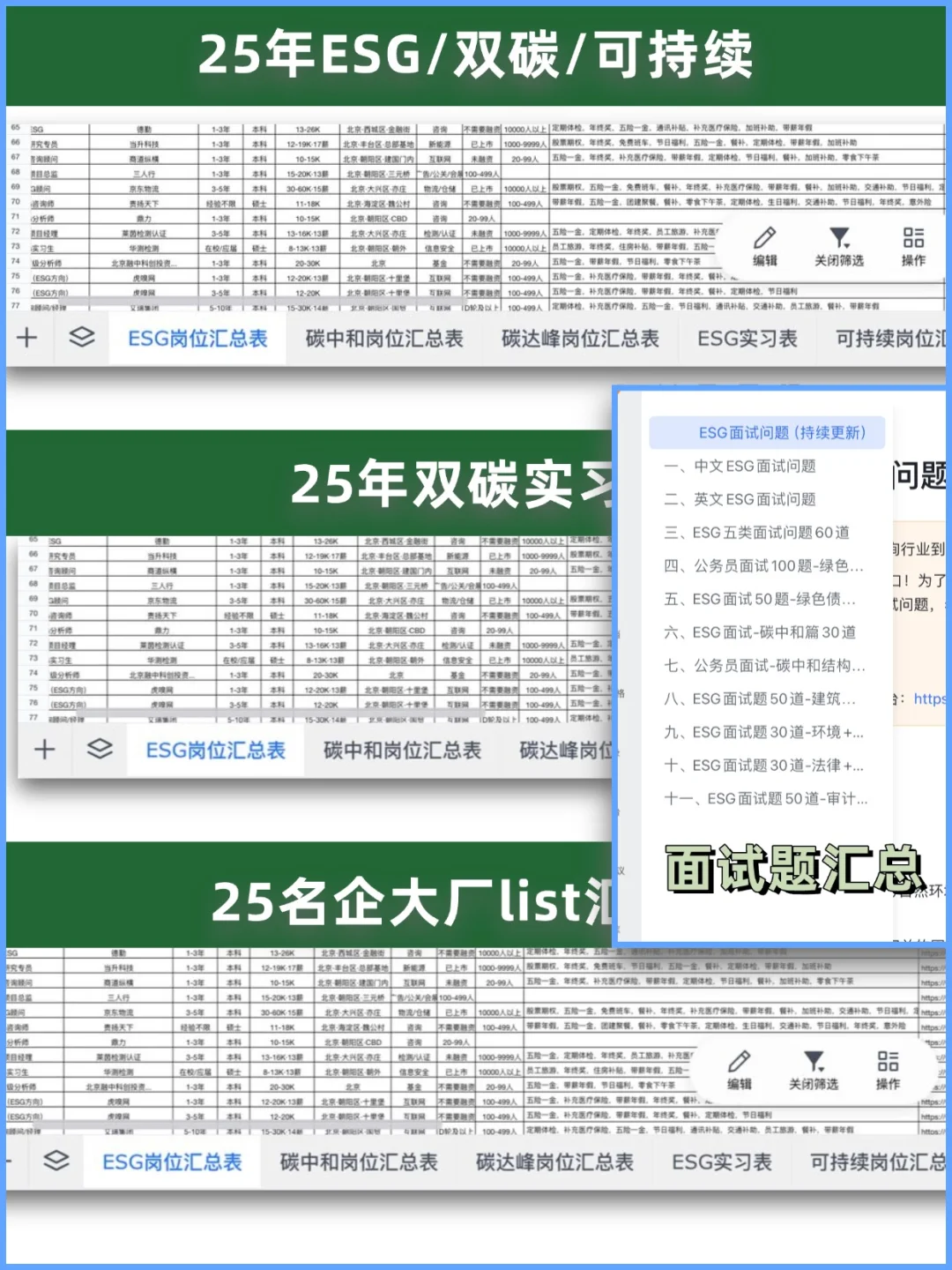Switch to the 碳中和岗位汇总表 tab
Image resolution: width=952 pixels, height=1270 pixels.
tap(383, 339)
